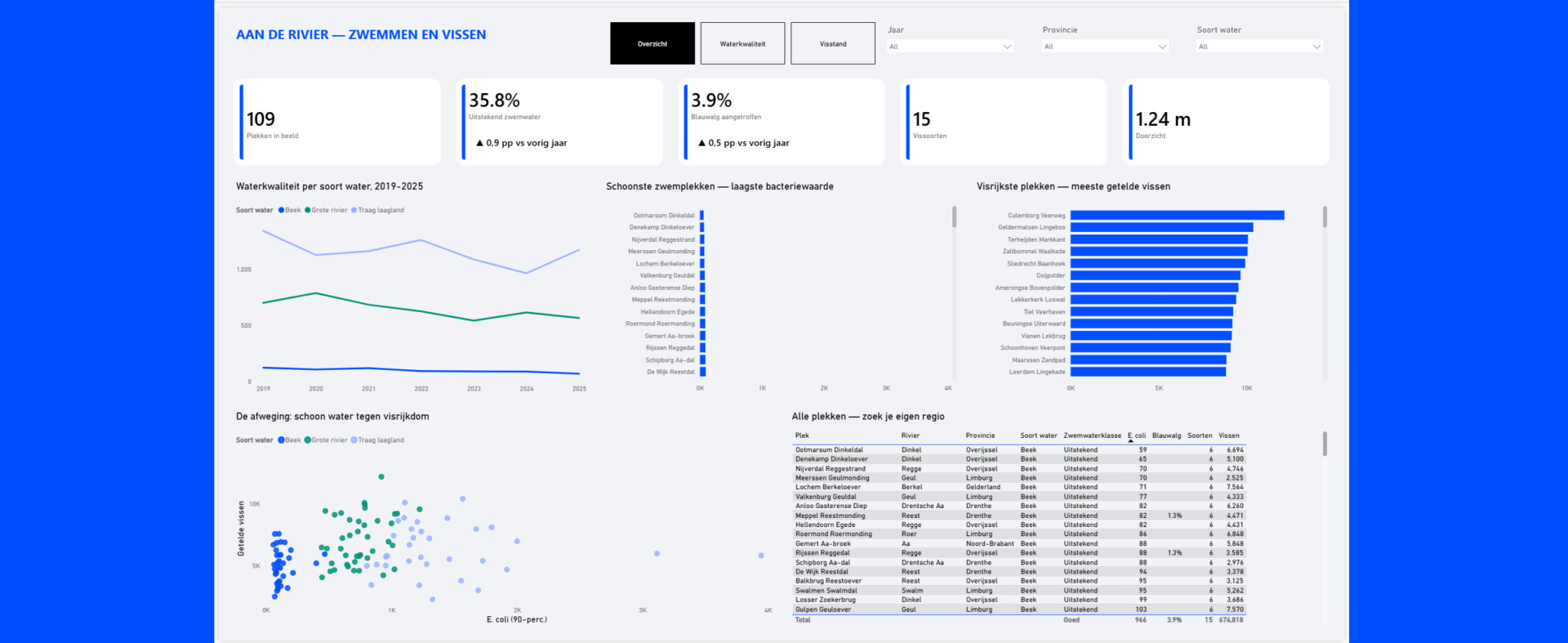Viewport: 1568px width, 643px height.
Task: Sort table by the Vissen column header
Action: 1229,435
